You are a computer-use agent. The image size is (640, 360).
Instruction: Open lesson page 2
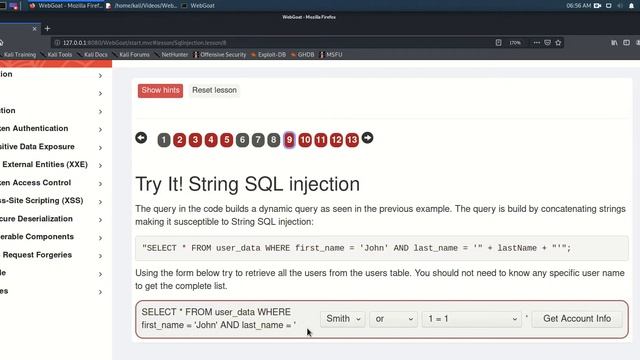coord(179,140)
